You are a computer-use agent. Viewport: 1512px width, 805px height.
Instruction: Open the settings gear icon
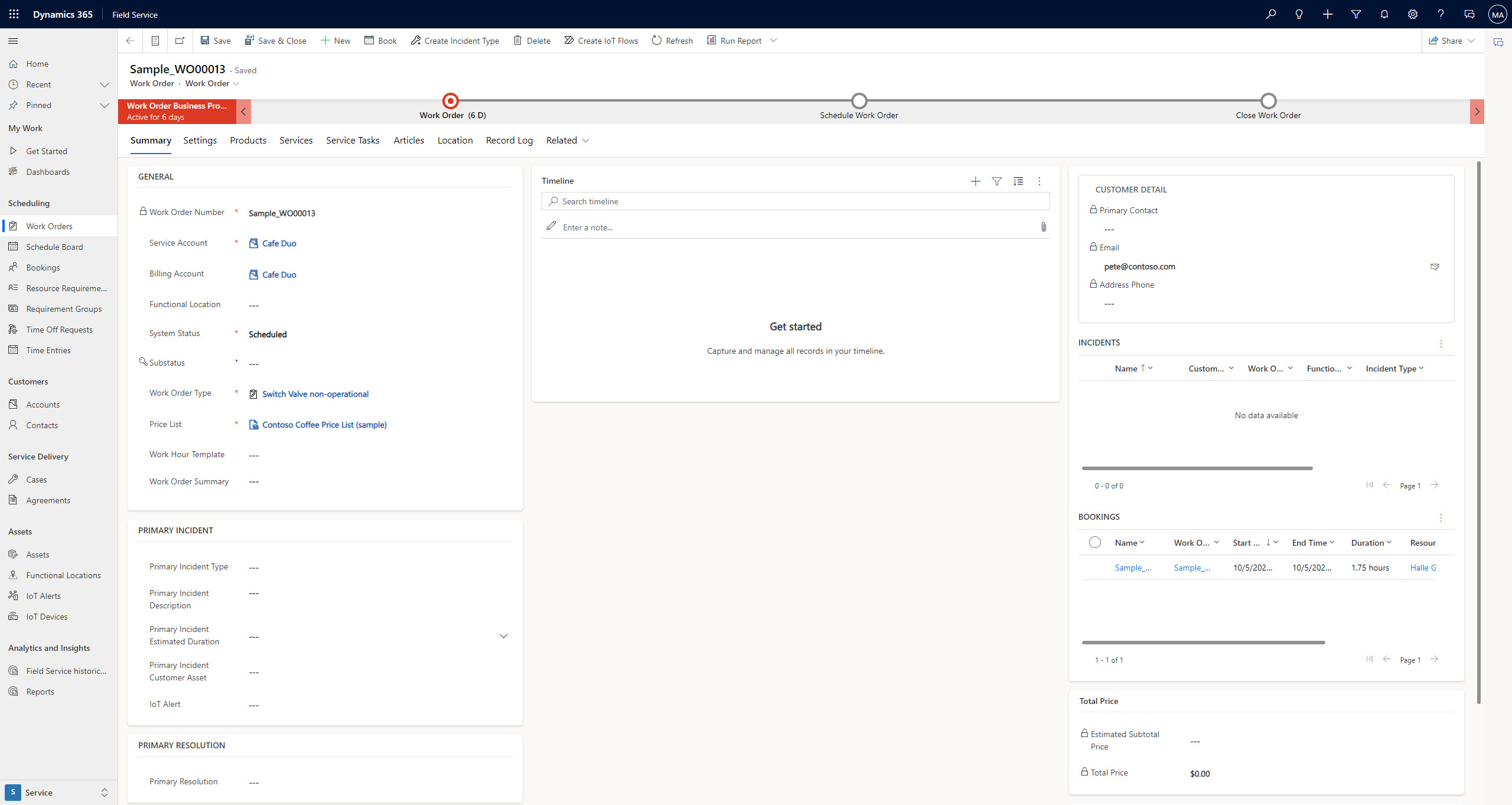click(1412, 14)
